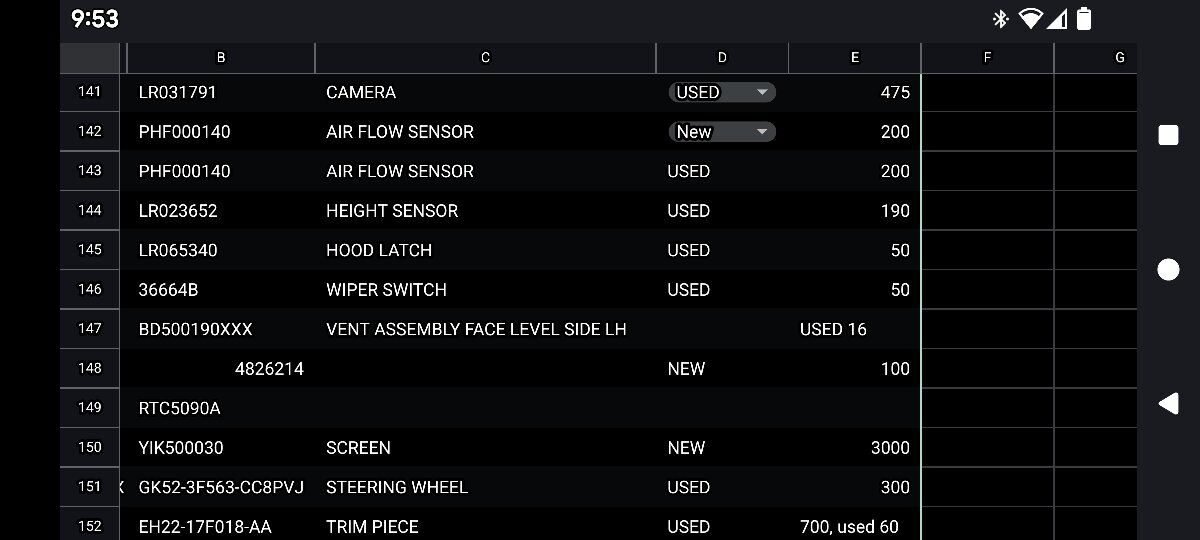Select the price cell showing 3000
Screen dimensions: 1200x540
854,448
